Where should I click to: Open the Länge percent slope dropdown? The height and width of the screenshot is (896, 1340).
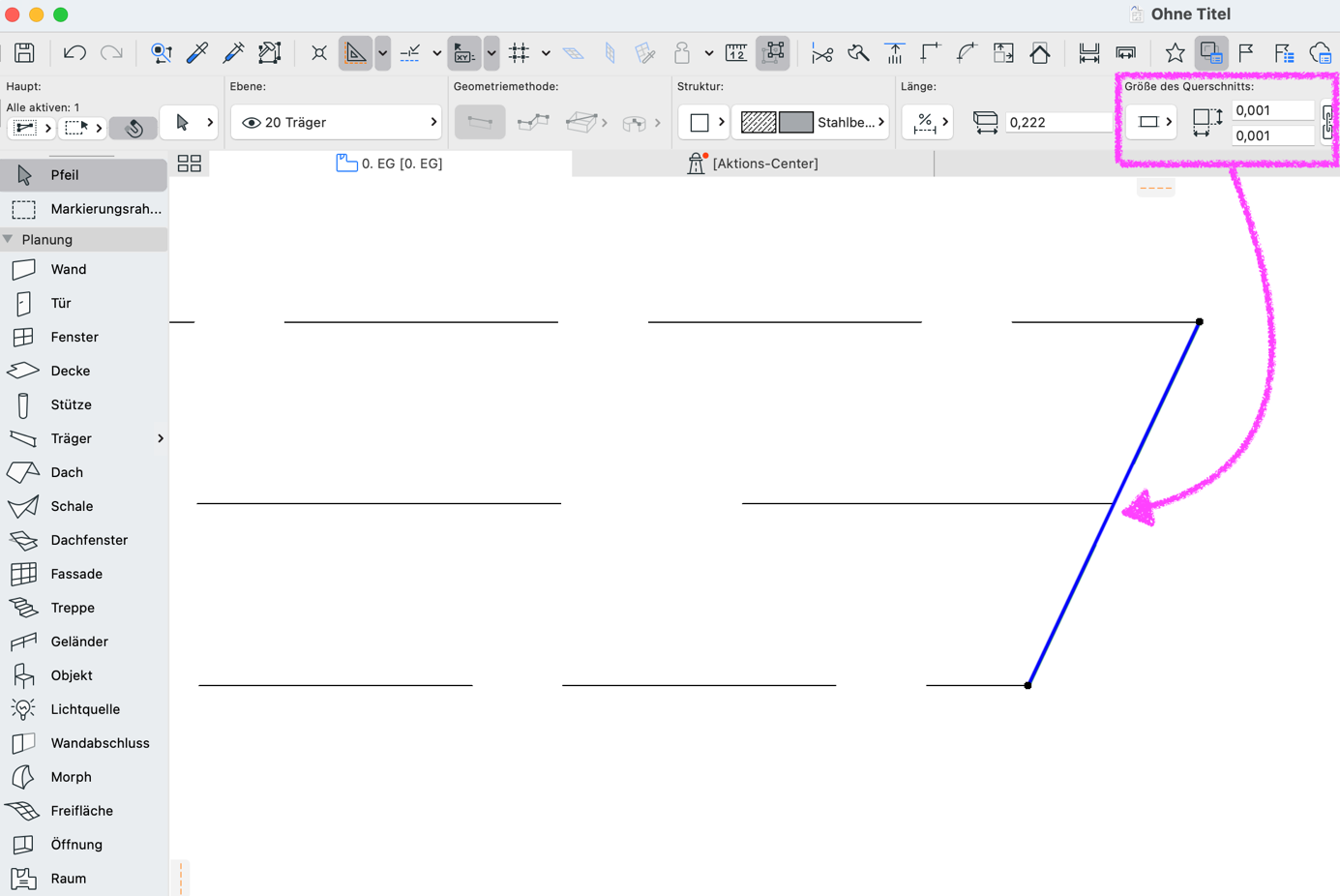(927, 122)
